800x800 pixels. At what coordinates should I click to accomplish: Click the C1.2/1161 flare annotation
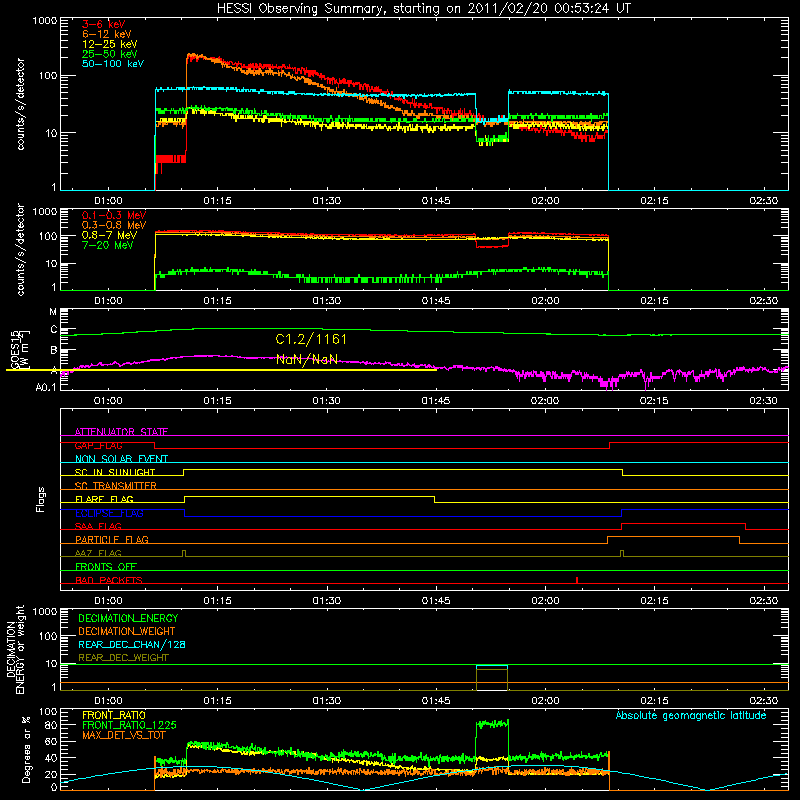point(311,339)
